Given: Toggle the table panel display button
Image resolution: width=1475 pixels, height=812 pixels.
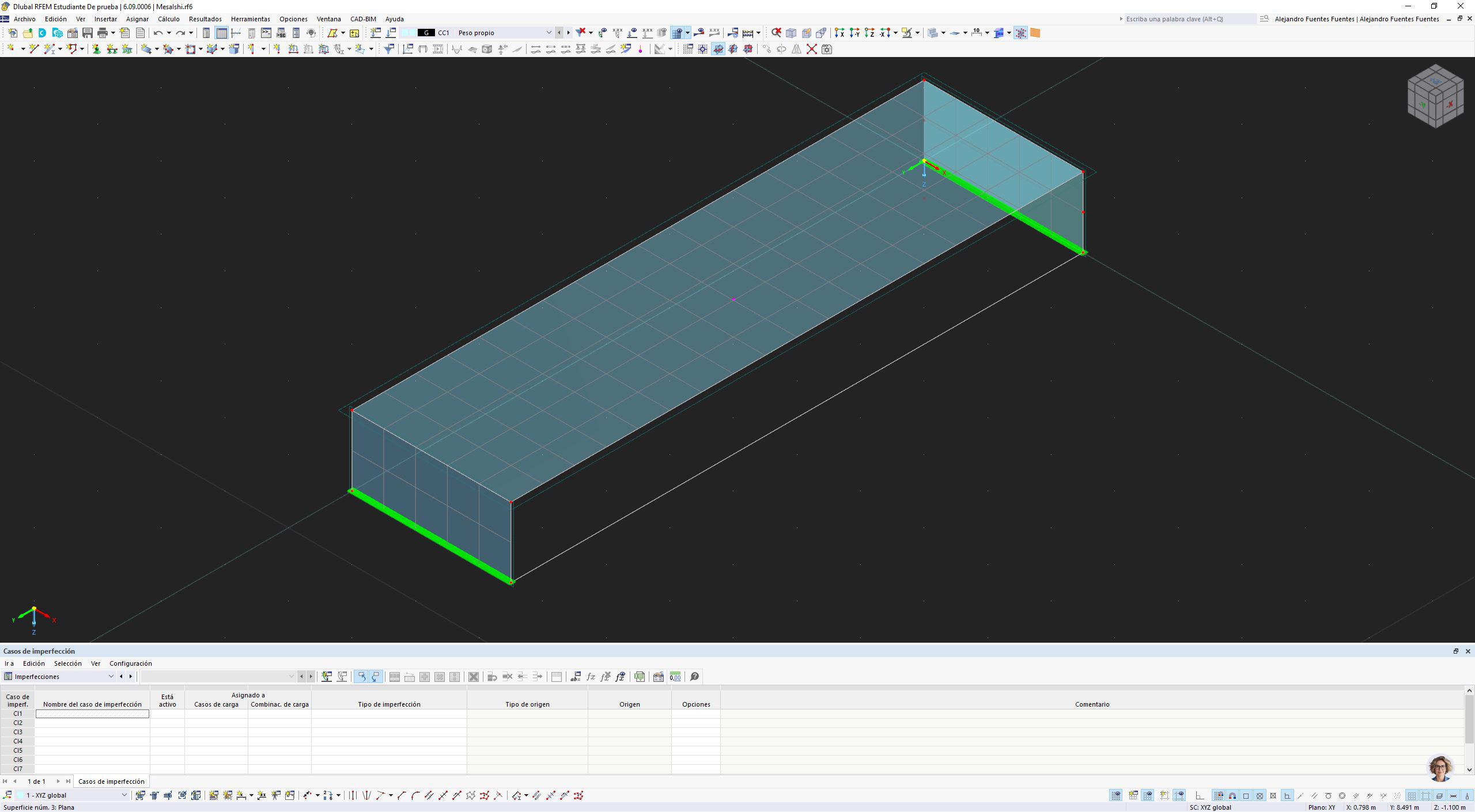Looking at the screenshot, I should tap(221, 33).
